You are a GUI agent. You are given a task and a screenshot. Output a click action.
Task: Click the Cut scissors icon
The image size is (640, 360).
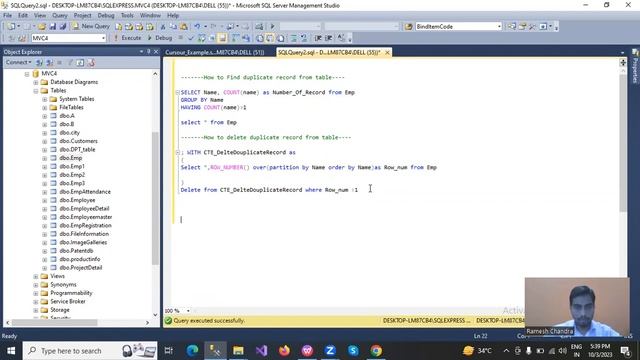[163, 27]
